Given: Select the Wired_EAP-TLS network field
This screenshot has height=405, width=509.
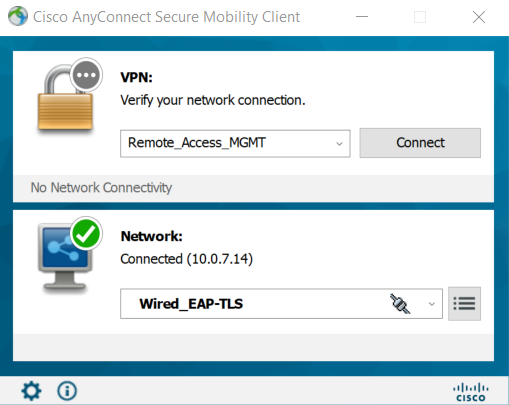Looking at the screenshot, I should [281, 304].
